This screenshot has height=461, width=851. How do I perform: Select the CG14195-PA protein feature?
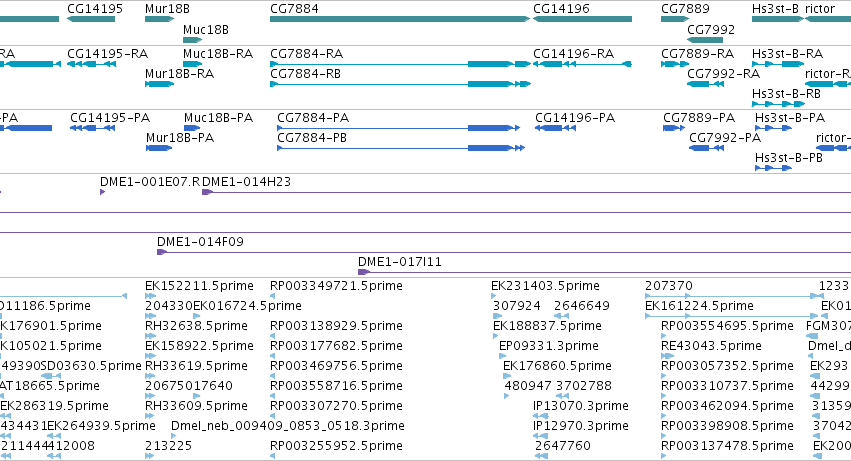pos(93,128)
